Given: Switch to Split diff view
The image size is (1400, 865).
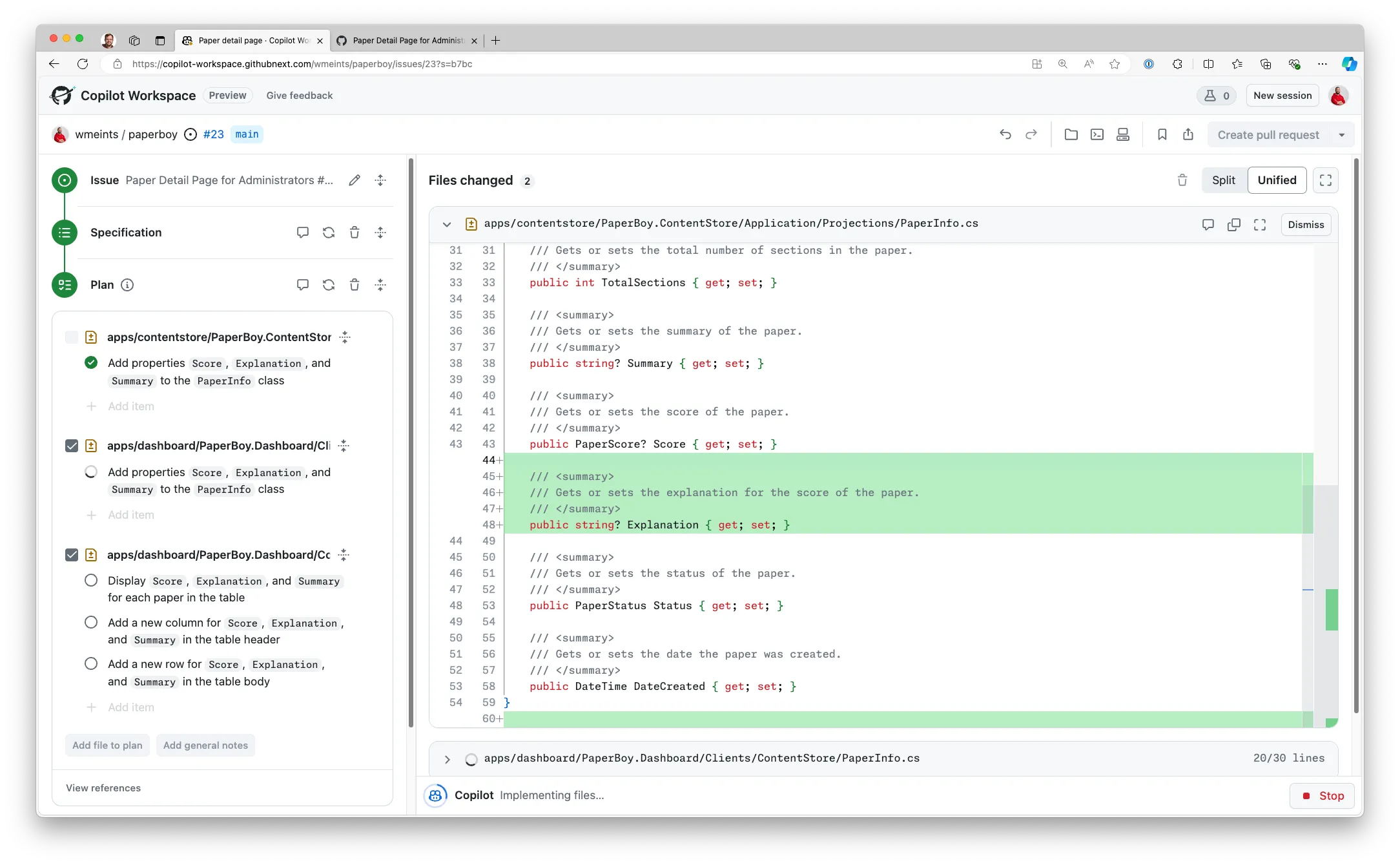Looking at the screenshot, I should pyautogui.click(x=1224, y=180).
